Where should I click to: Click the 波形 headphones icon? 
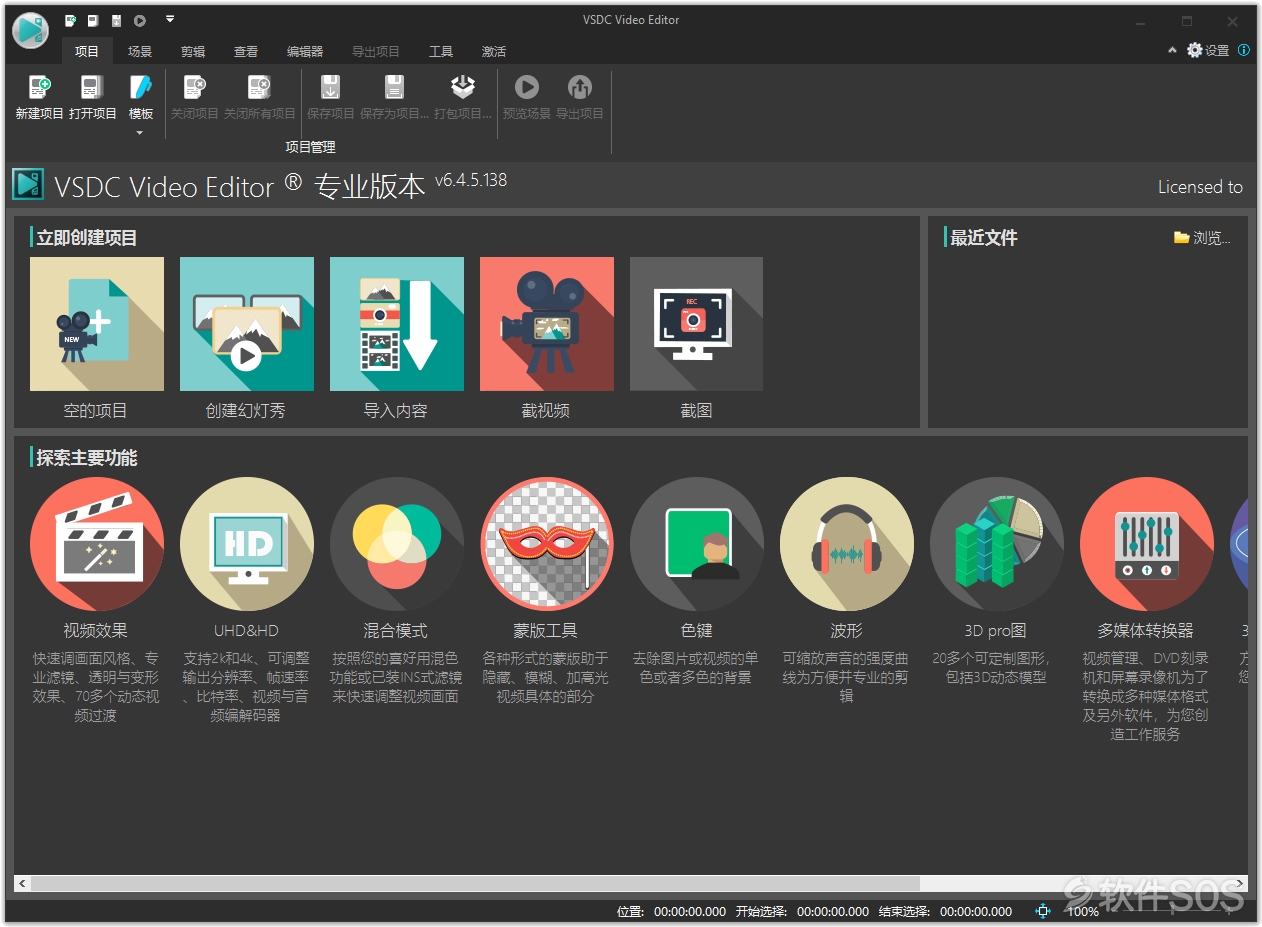pos(847,544)
